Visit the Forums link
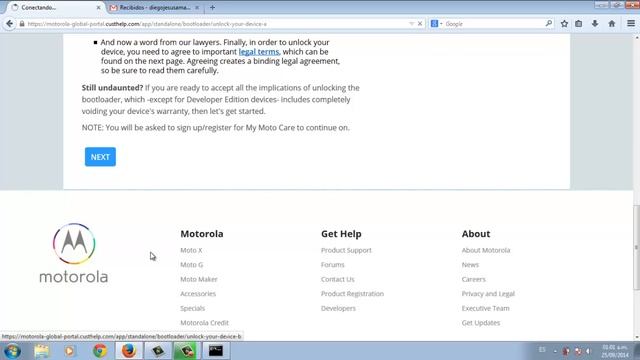 tap(333, 264)
